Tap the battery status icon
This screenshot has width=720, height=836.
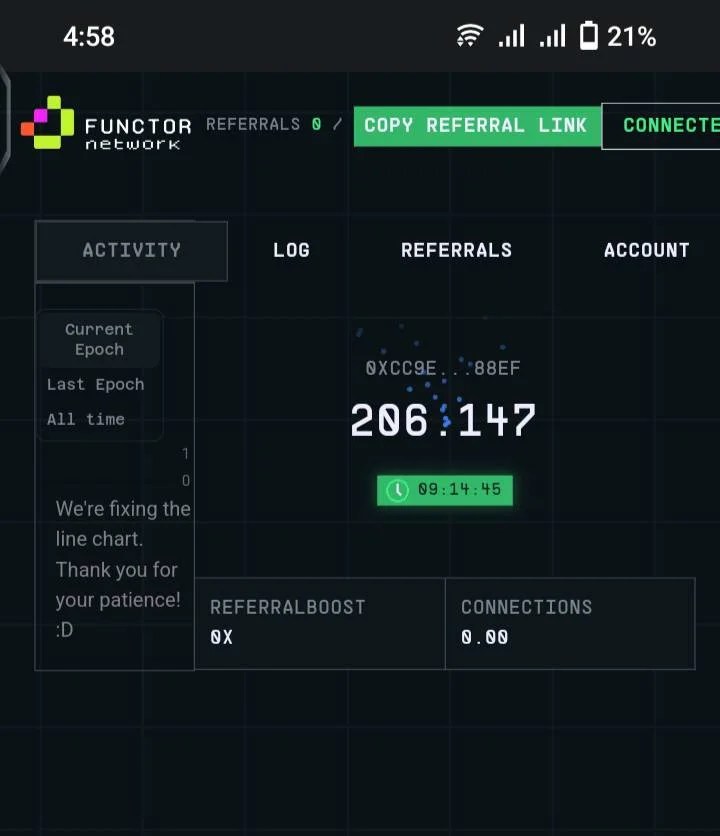click(x=589, y=36)
